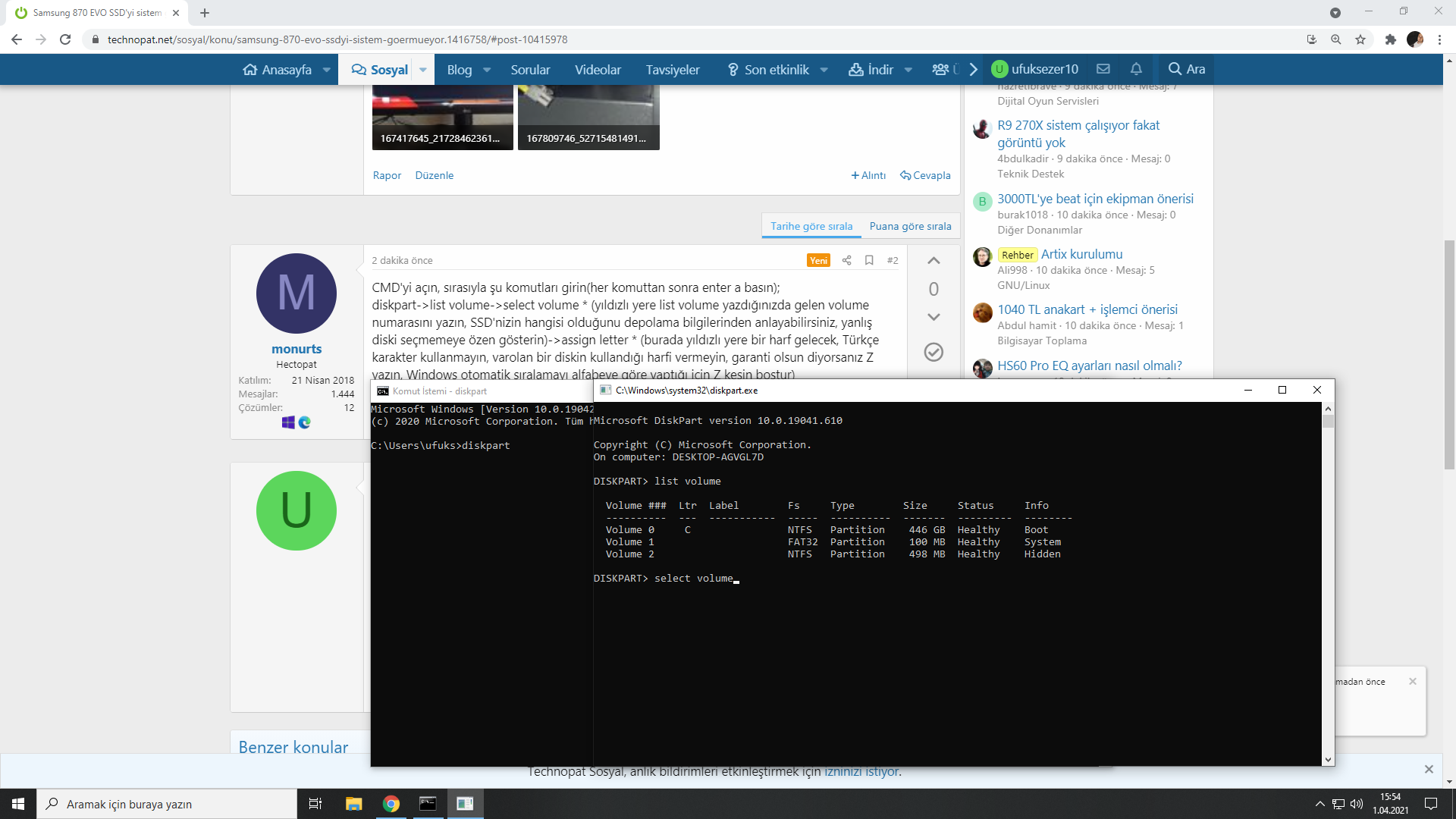Click the Ara search button
This screenshot has height=819, width=1456.
pyautogui.click(x=1187, y=69)
